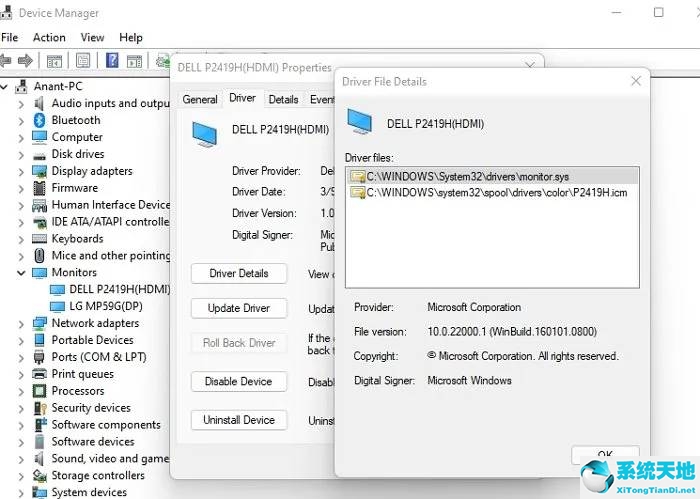Expand the Audio inputs and outputs node
This screenshot has height=499, width=700.
(21, 104)
